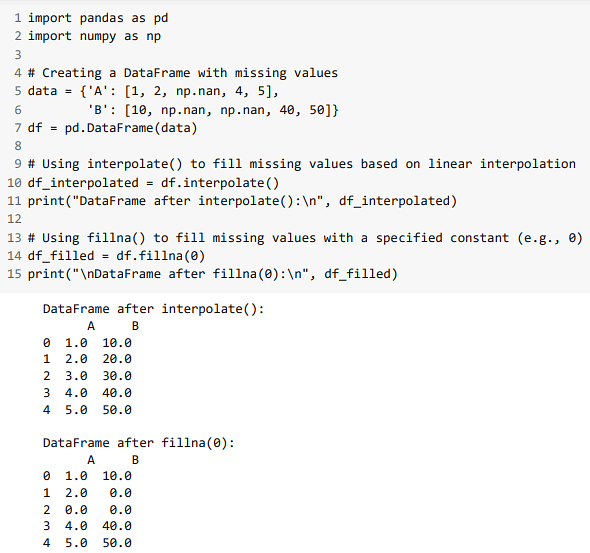Click line number 2 in the gutter

point(18,36)
